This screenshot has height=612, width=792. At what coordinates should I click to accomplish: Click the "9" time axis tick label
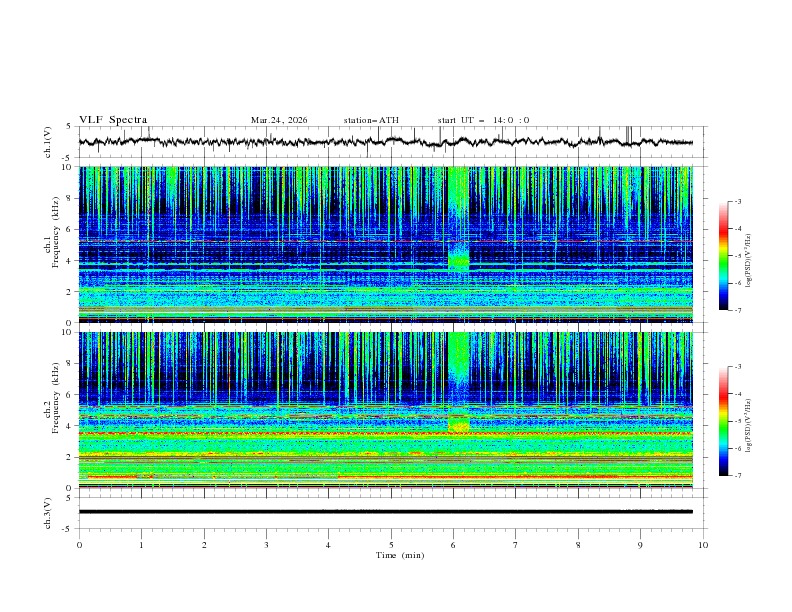640,545
